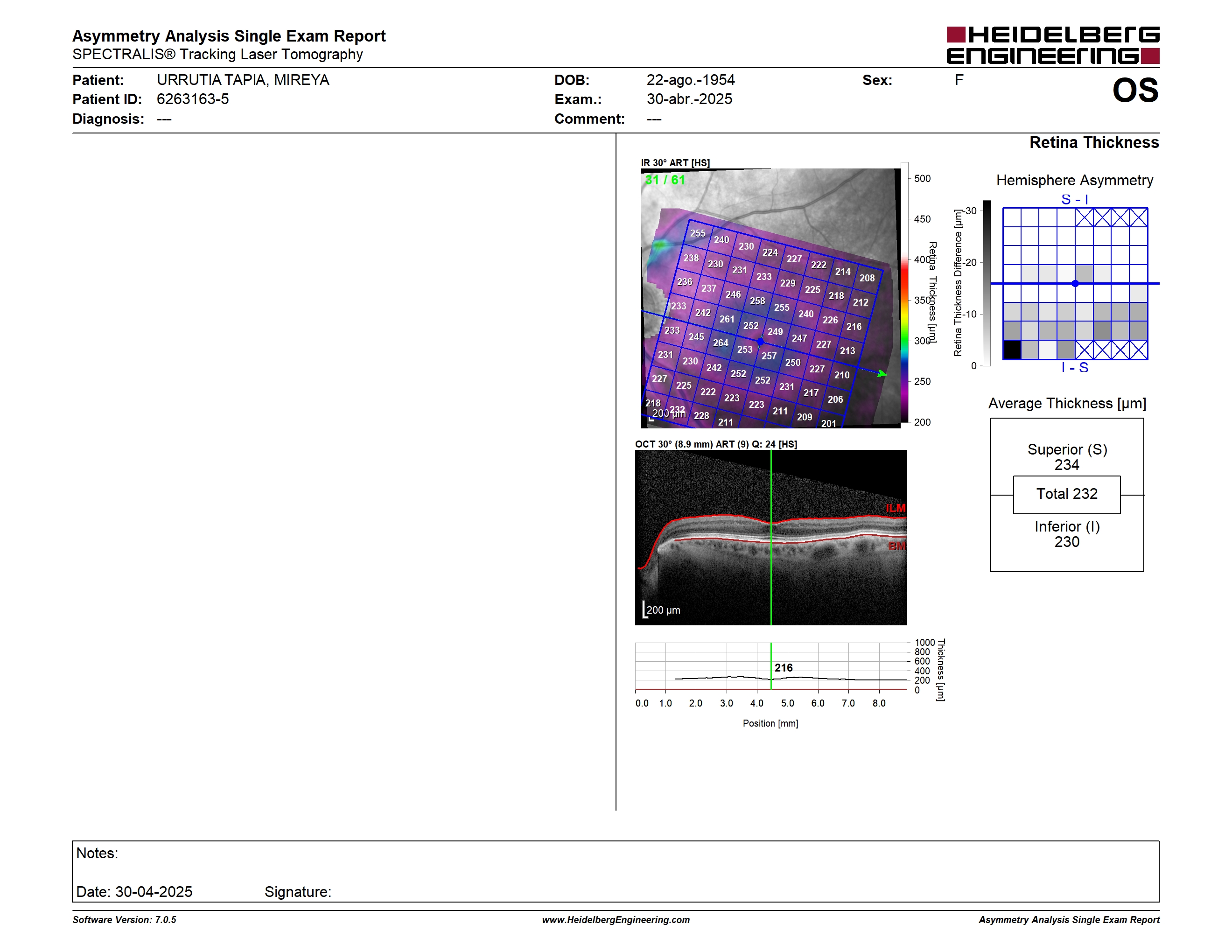The width and height of the screenshot is (1232, 952).
Task: Click the retina thickness color scale bar
Action: coord(904,292)
